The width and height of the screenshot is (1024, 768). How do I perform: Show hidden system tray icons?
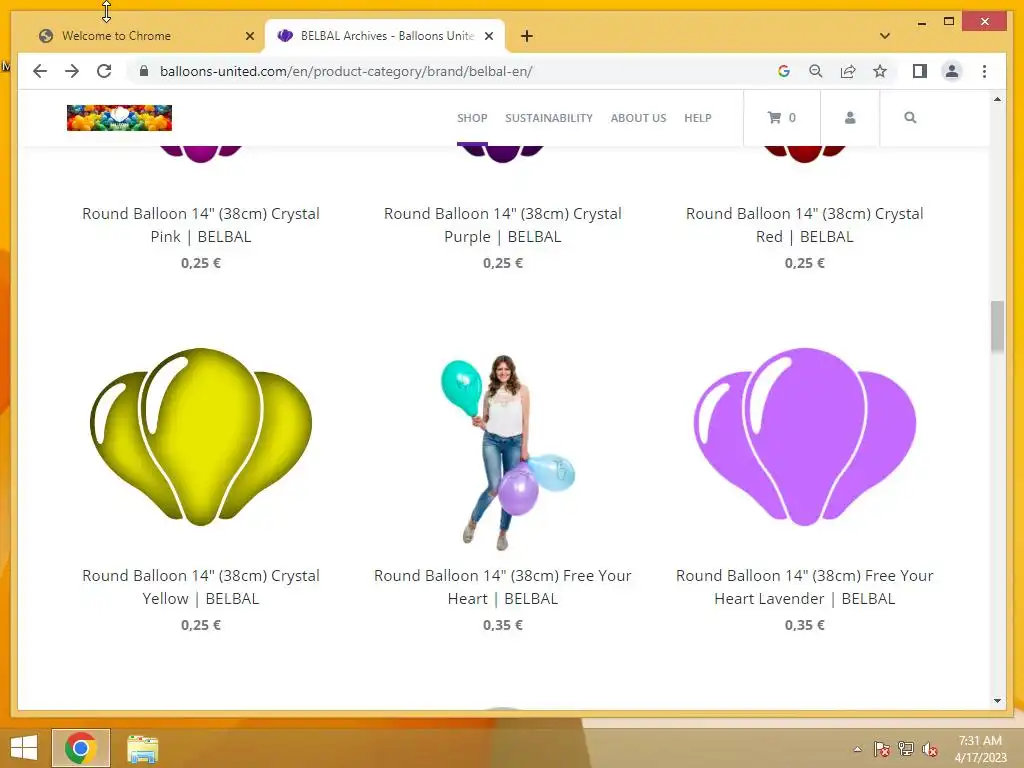(857, 749)
